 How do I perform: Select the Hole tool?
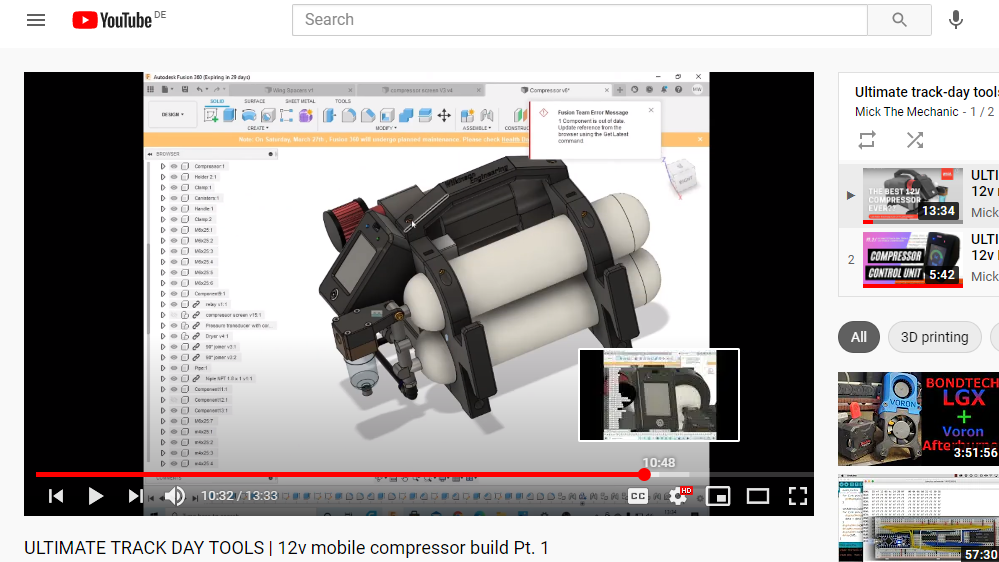[268, 115]
